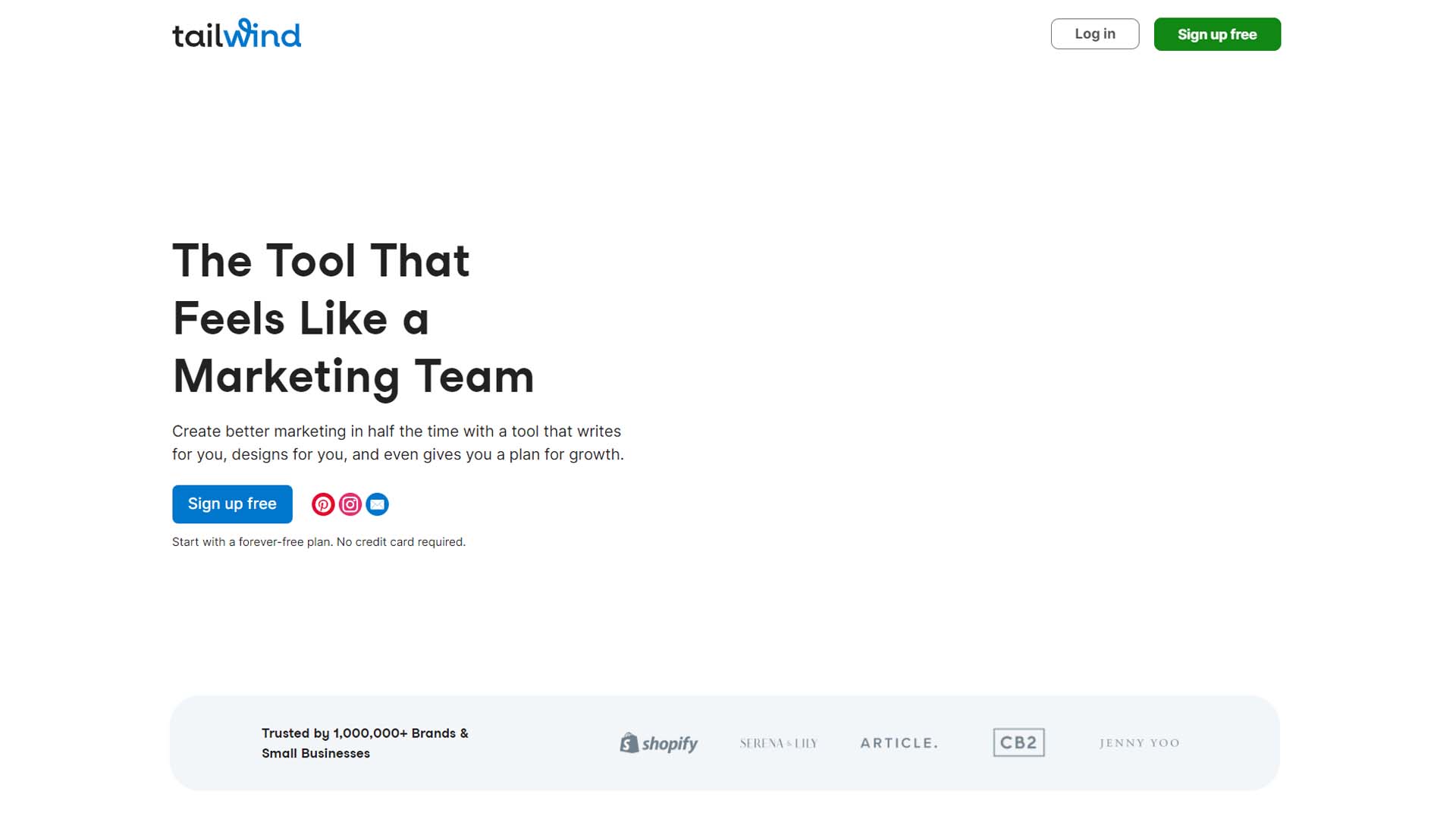Open the Shopify brand logo
Viewport: 1456px width, 819px height.
tap(658, 743)
